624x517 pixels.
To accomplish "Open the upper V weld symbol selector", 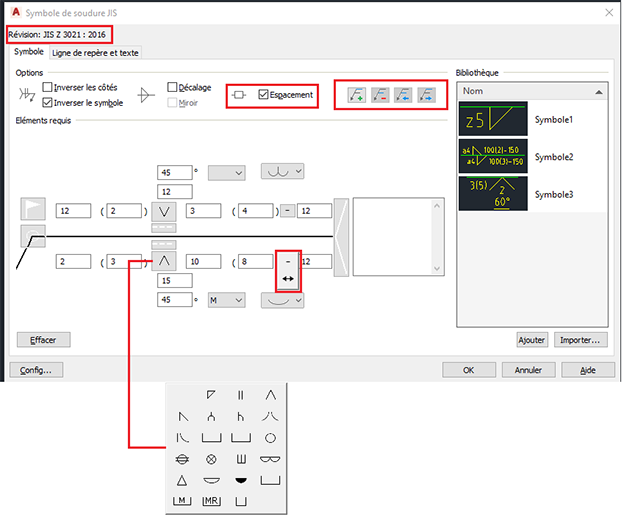I will pyautogui.click(x=164, y=211).
